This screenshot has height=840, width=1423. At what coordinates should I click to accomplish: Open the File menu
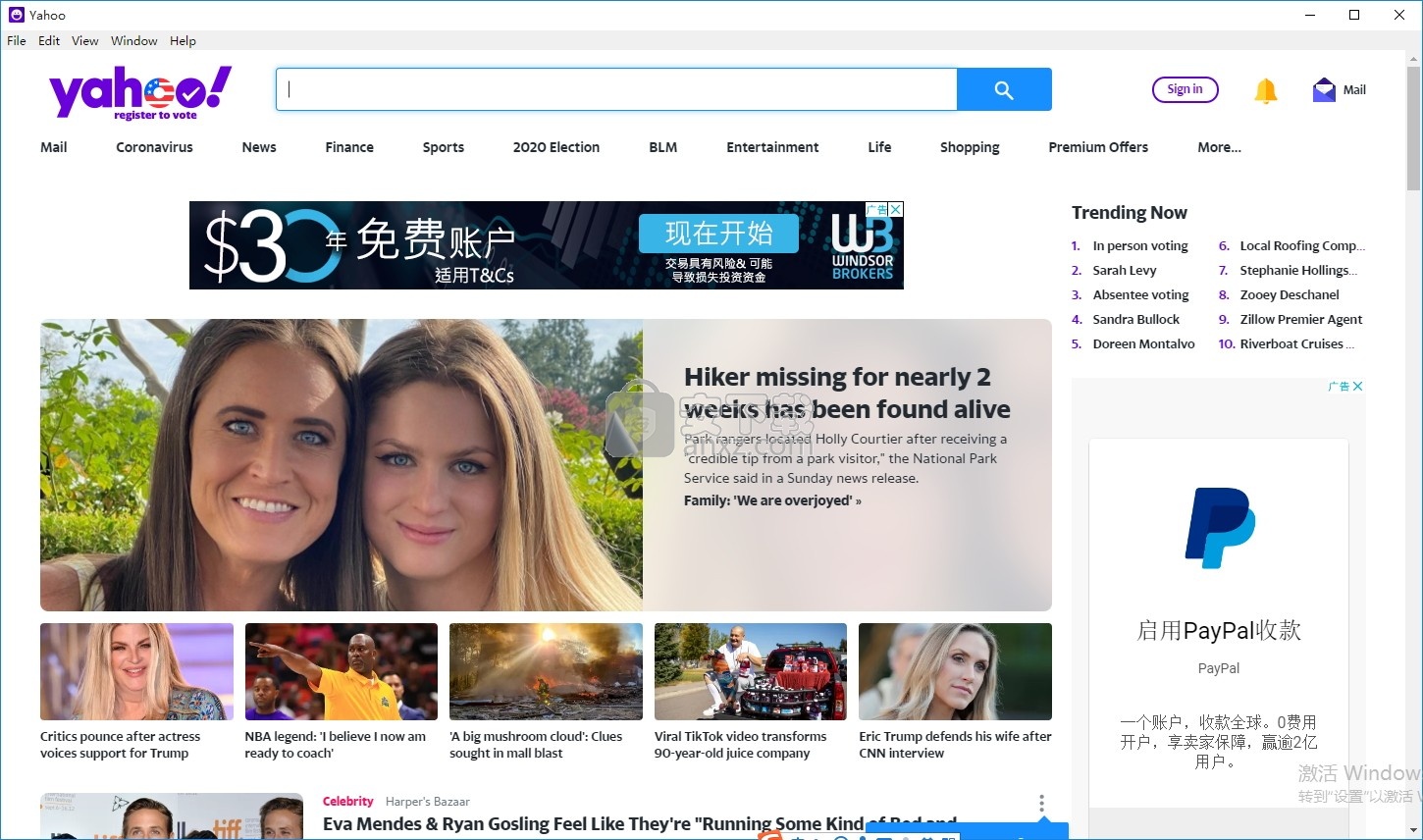[x=17, y=40]
